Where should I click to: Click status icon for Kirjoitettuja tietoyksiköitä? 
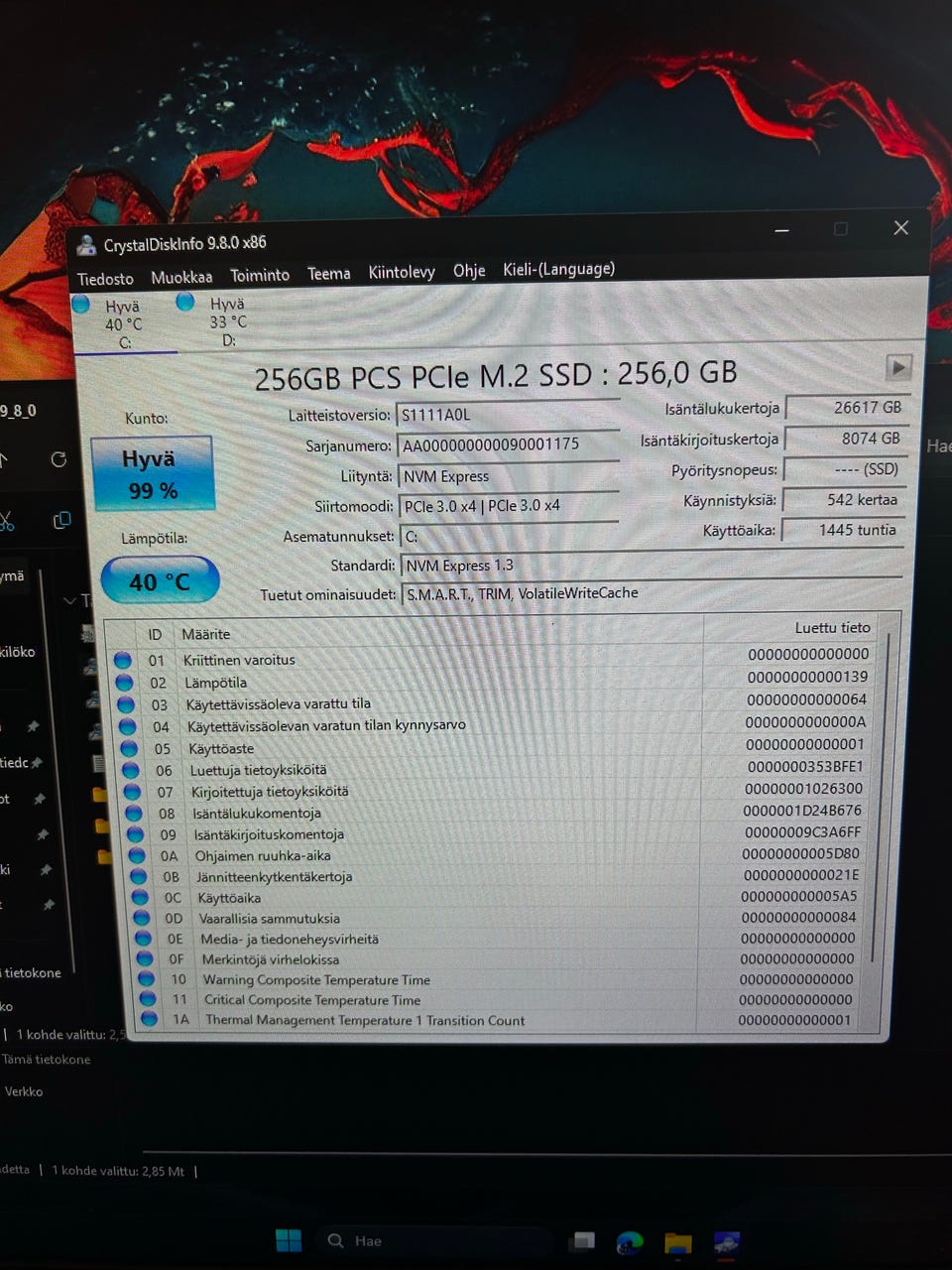pyautogui.click(x=133, y=792)
